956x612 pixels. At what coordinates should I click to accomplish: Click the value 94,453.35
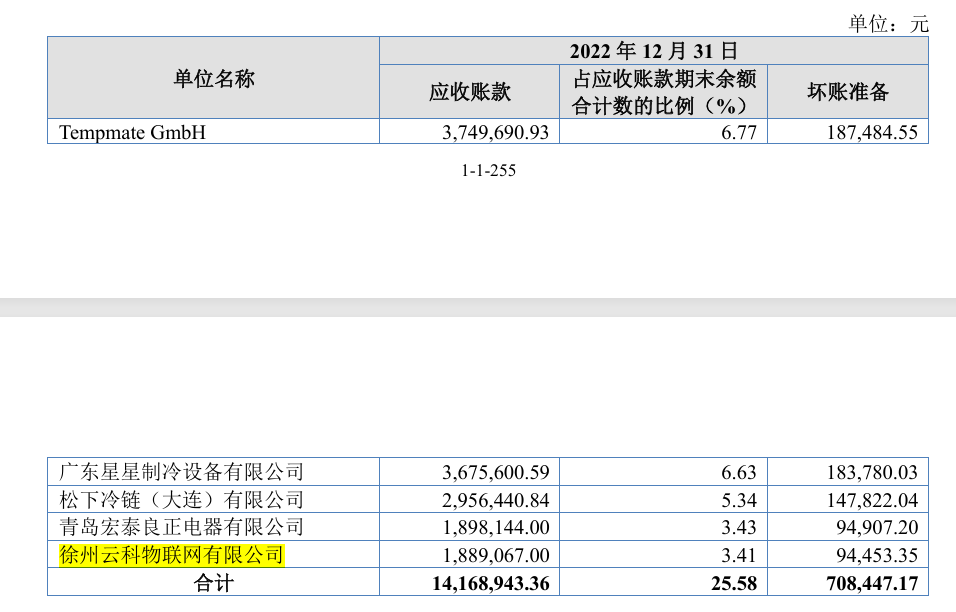click(877, 555)
